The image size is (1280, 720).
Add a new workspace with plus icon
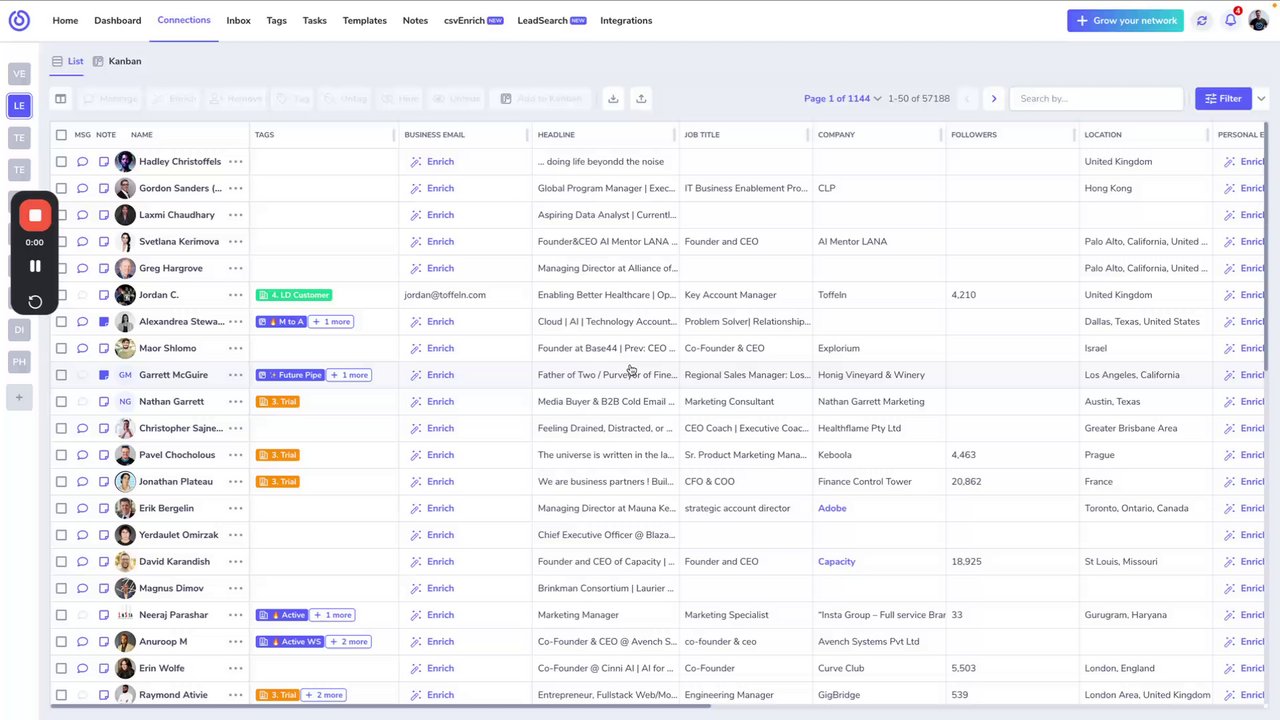click(19, 397)
